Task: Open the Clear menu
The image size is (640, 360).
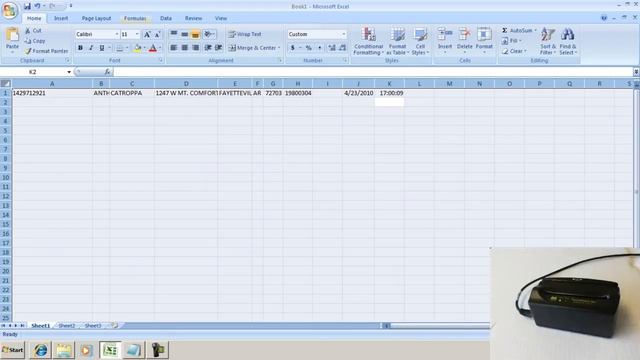Action: click(x=514, y=51)
